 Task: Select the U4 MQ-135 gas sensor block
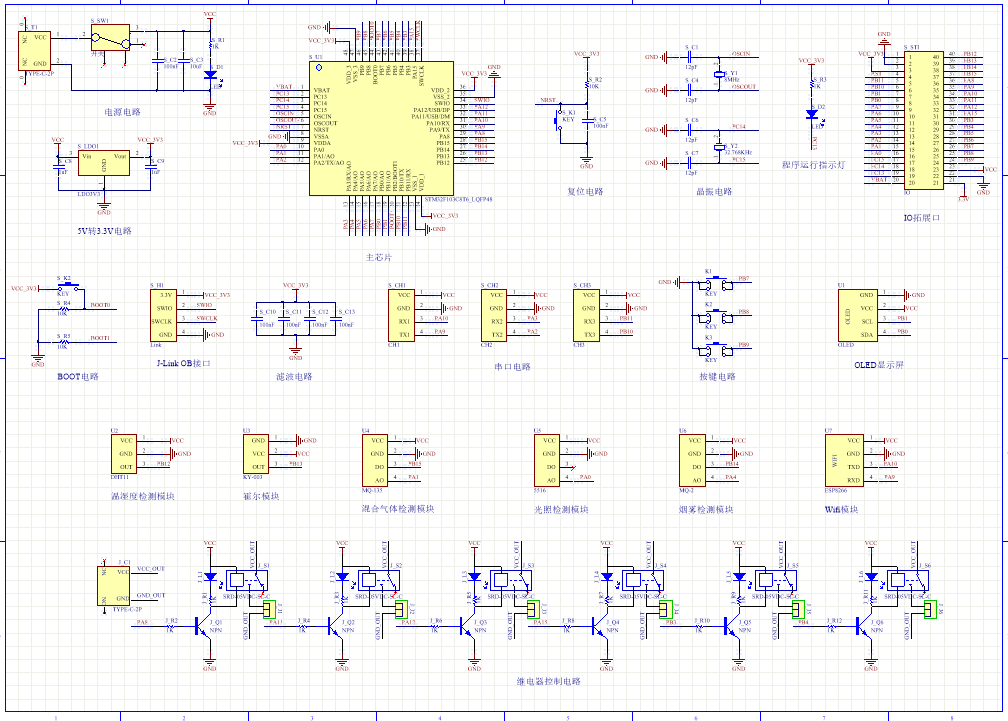pyautogui.click(x=375, y=460)
